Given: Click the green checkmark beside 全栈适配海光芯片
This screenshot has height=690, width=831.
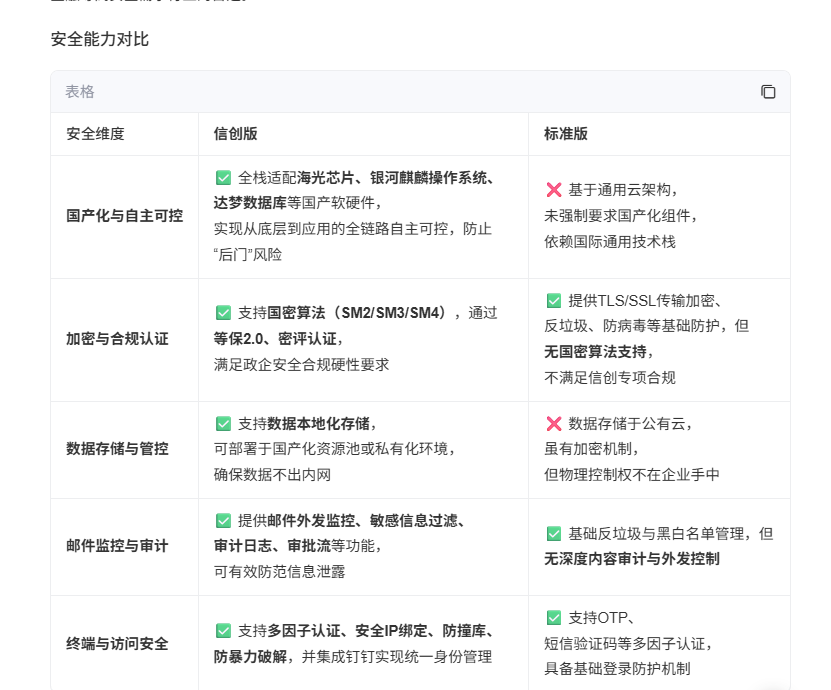Looking at the screenshot, I should [224, 177].
